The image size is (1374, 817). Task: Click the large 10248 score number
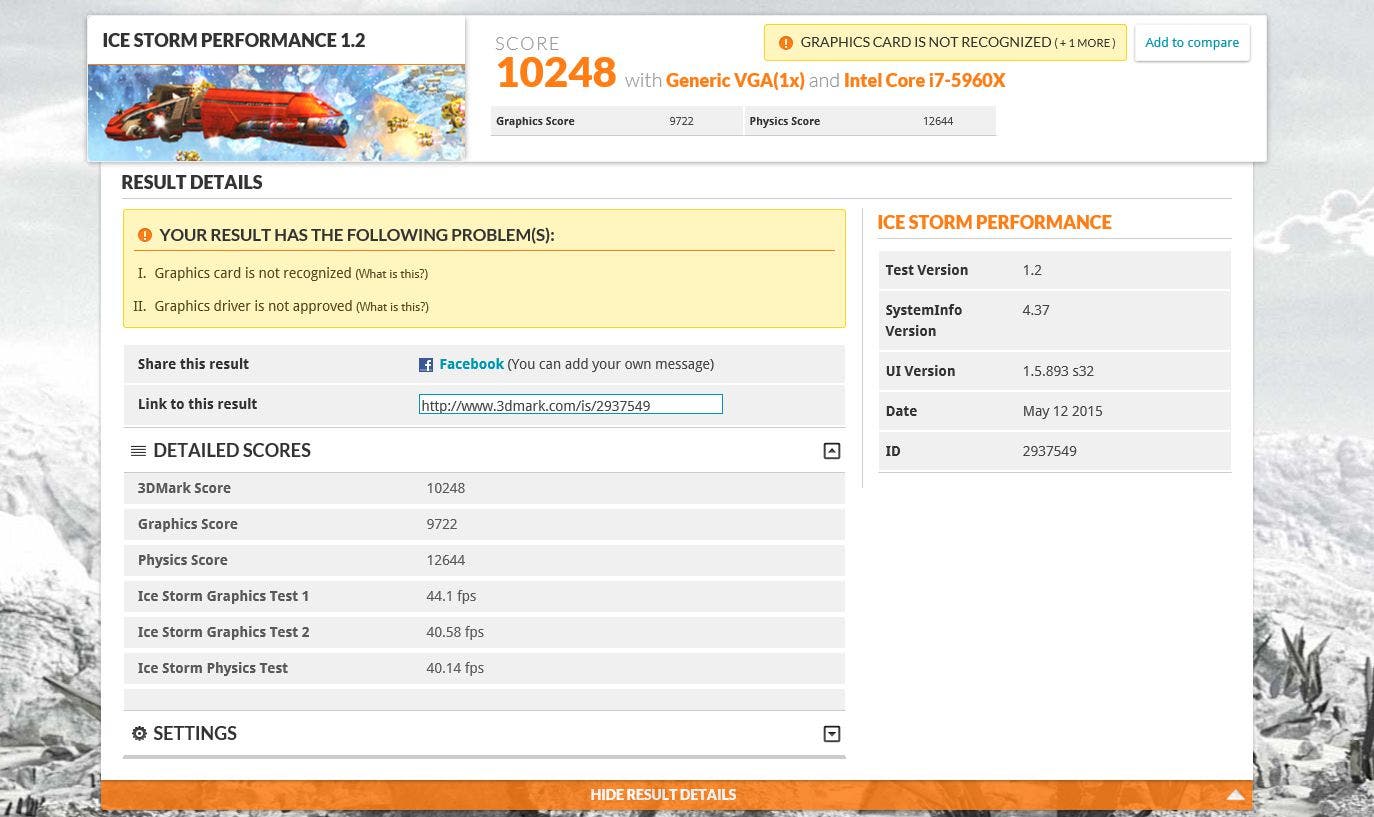pyautogui.click(x=556, y=72)
